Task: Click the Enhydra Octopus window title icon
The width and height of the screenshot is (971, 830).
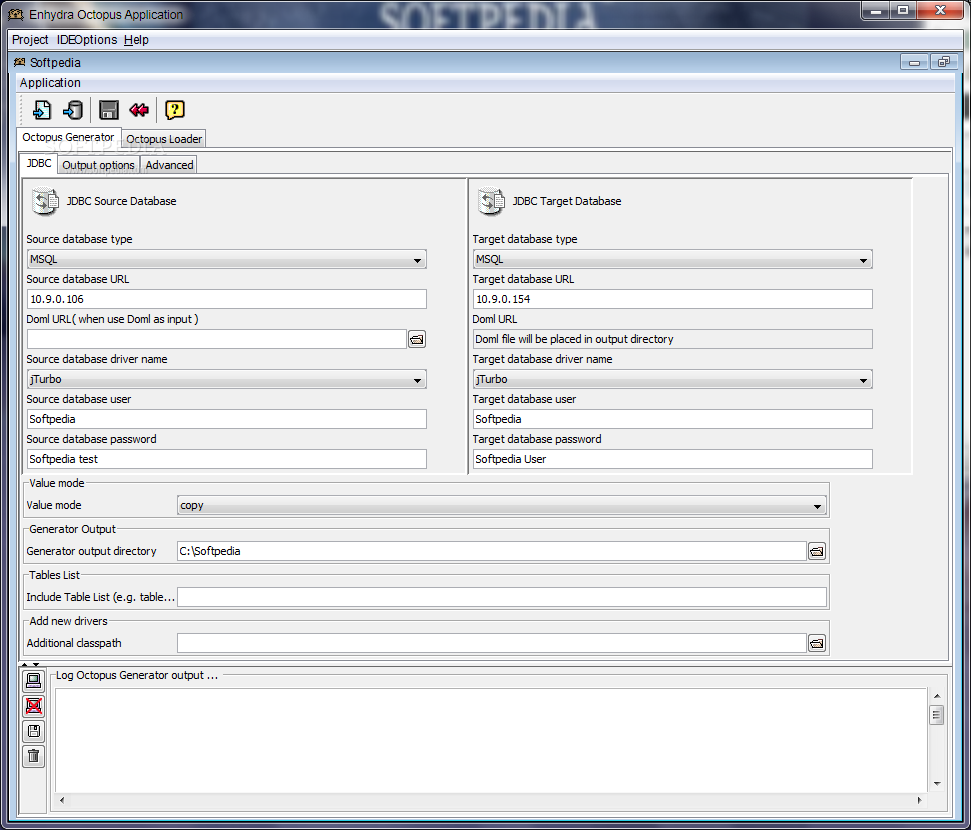Action: click(16, 14)
